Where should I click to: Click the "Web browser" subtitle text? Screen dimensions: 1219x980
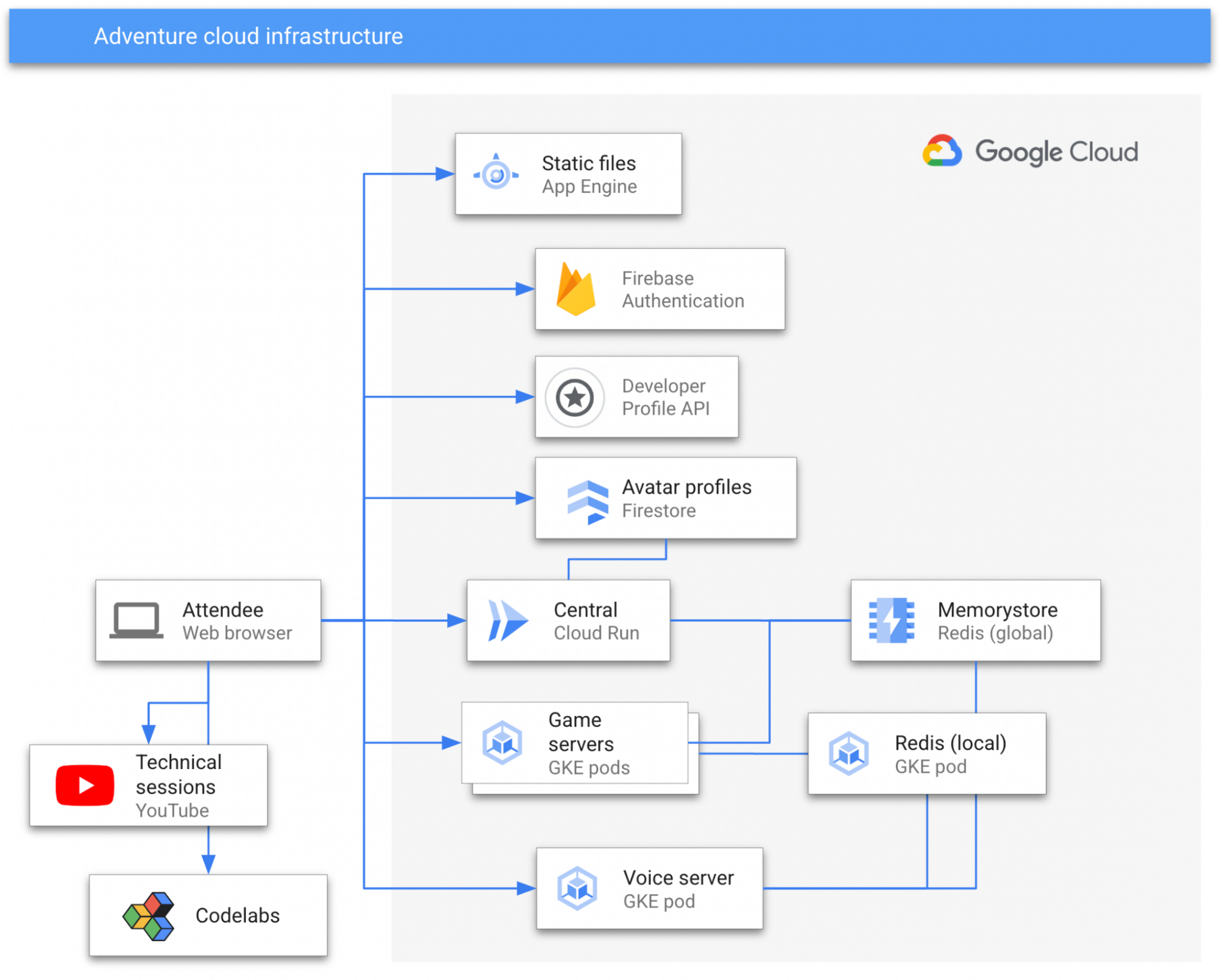coord(237,633)
